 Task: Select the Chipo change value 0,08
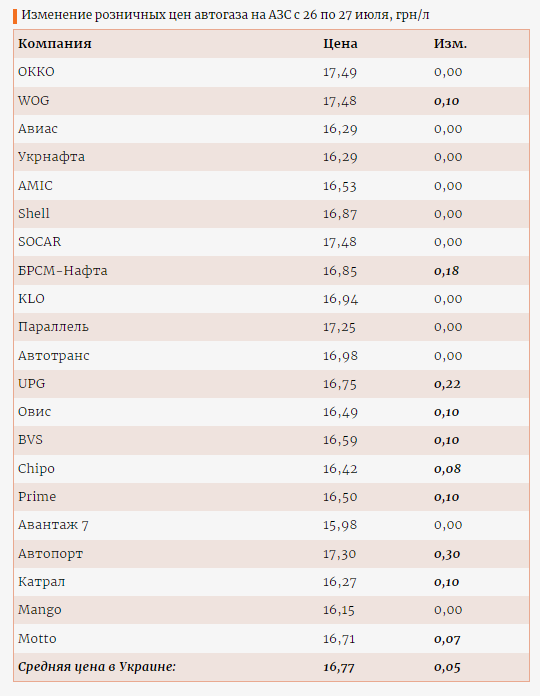coord(447,469)
